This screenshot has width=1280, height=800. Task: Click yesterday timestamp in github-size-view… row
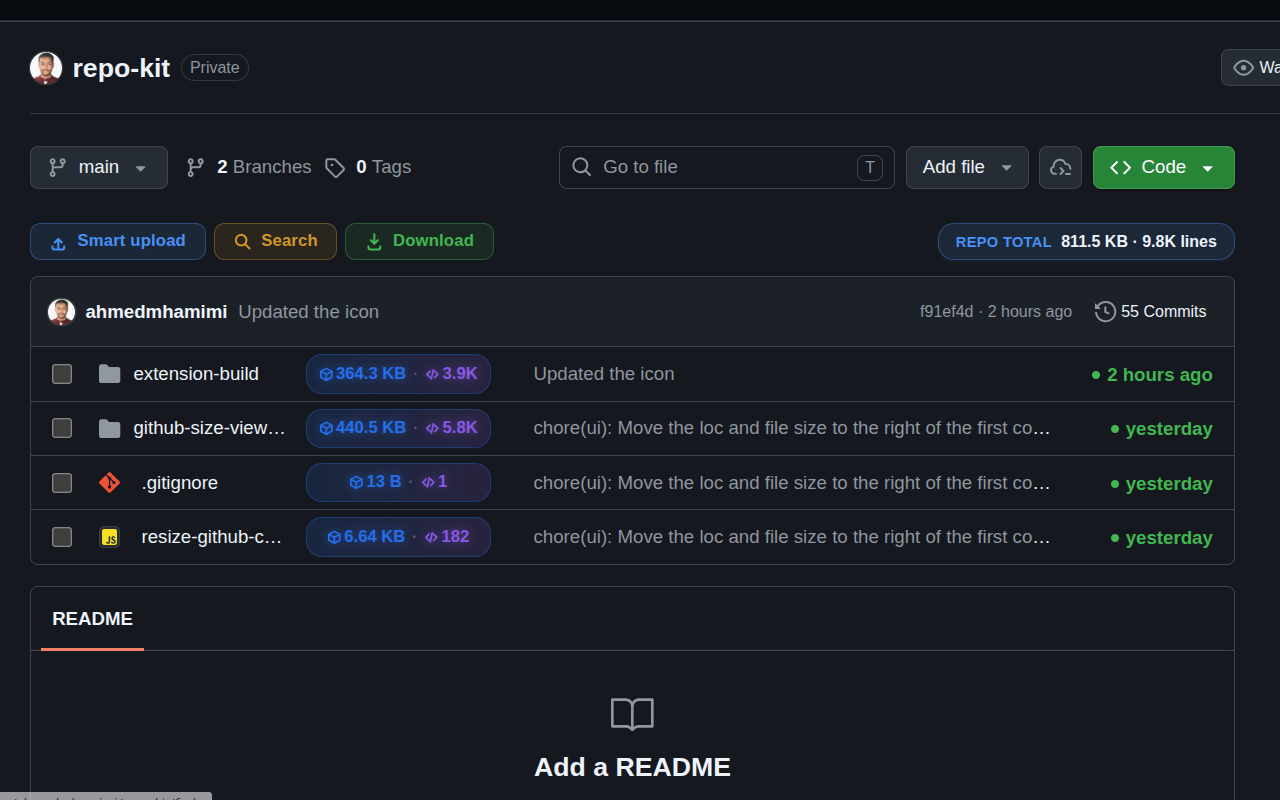pyautogui.click(x=1169, y=429)
